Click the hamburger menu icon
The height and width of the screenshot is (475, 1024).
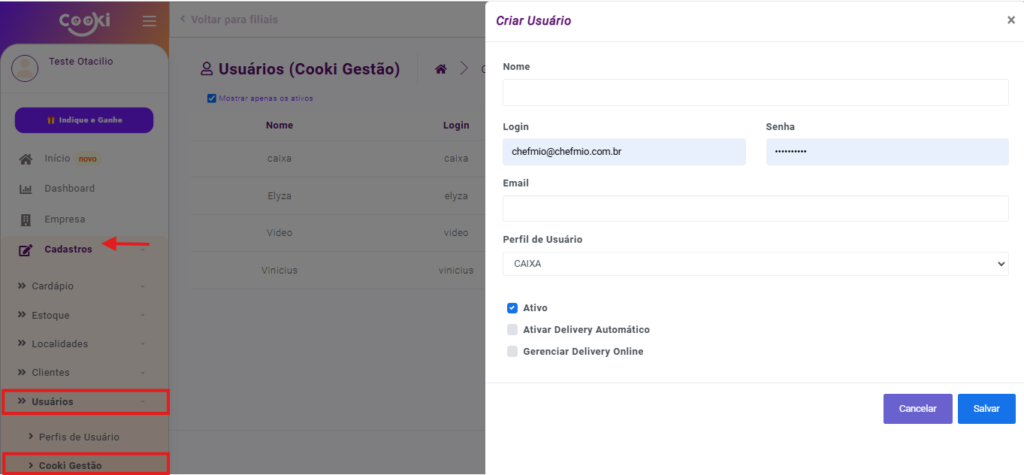149,21
